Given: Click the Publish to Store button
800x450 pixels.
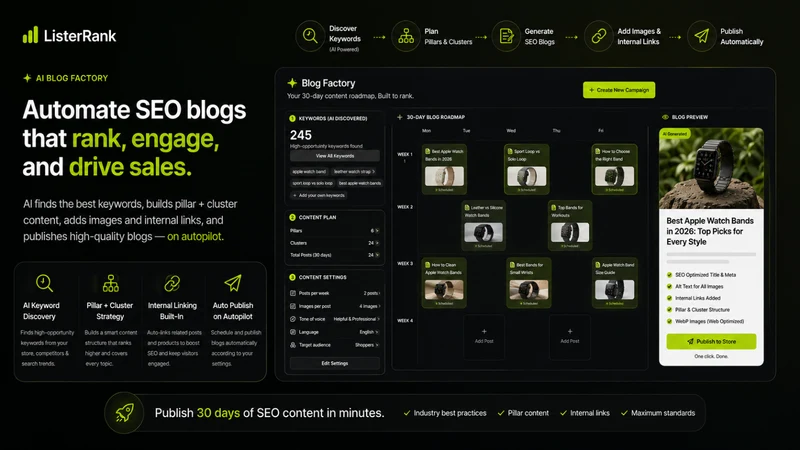Looking at the screenshot, I should [711, 341].
